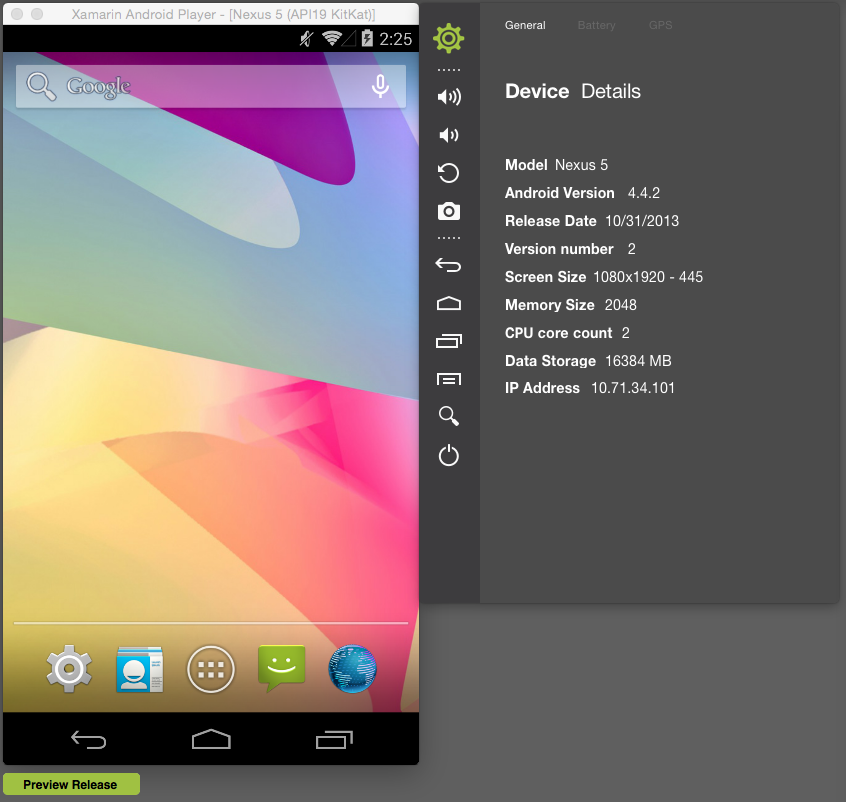The height and width of the screenshot is (802, 846).
Task: Switch to the GPS tab
Action: [x=660, y=25]
